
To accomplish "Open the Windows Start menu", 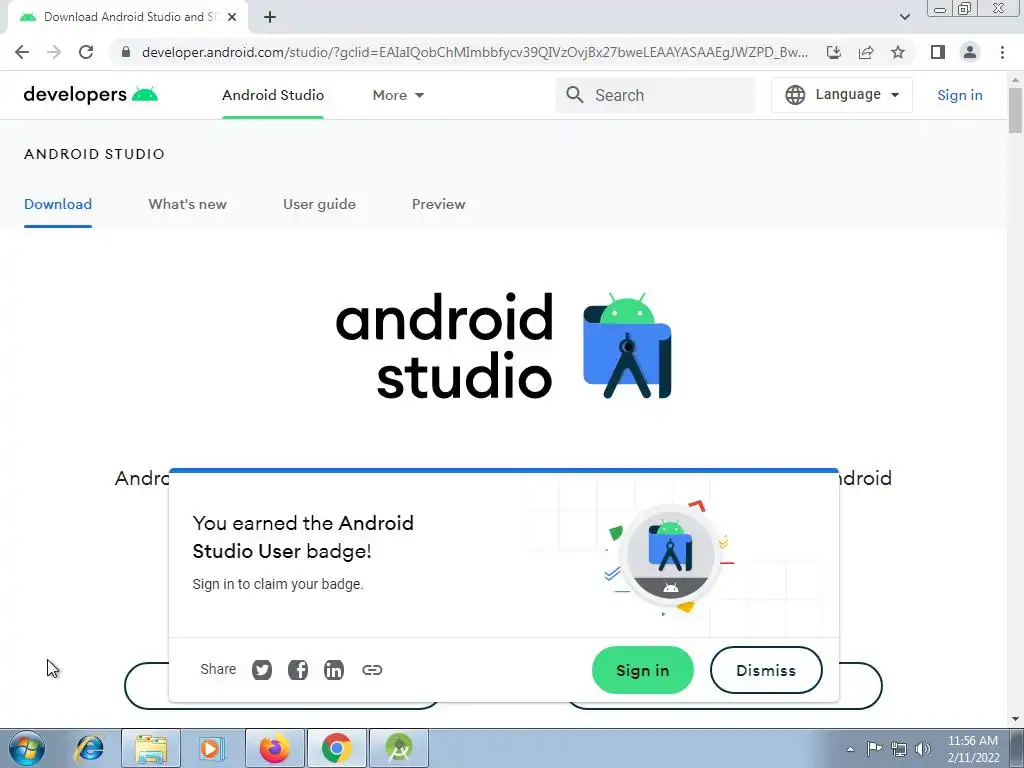I will (27, 748).
